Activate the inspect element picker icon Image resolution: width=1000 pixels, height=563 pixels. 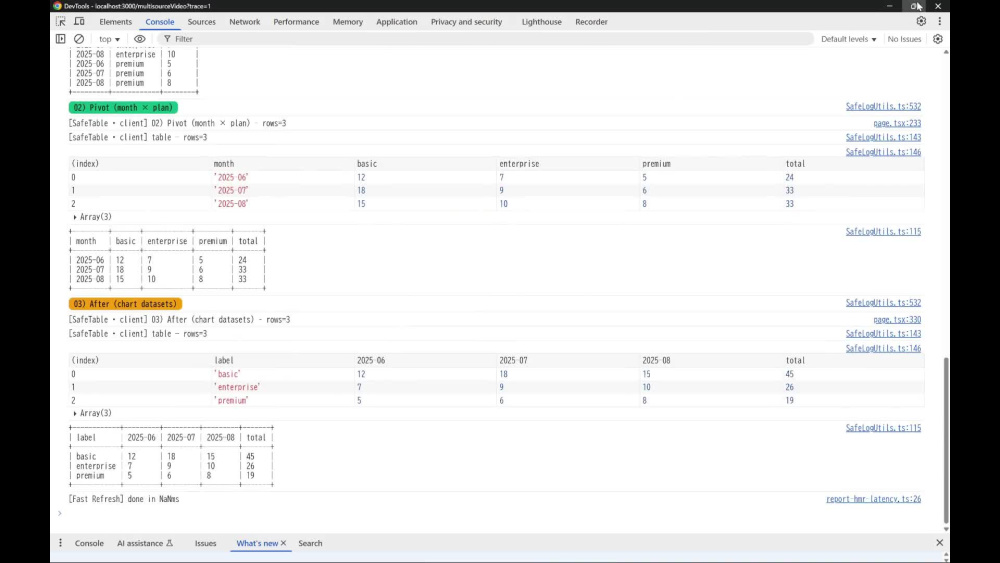[x=61, y=22]
